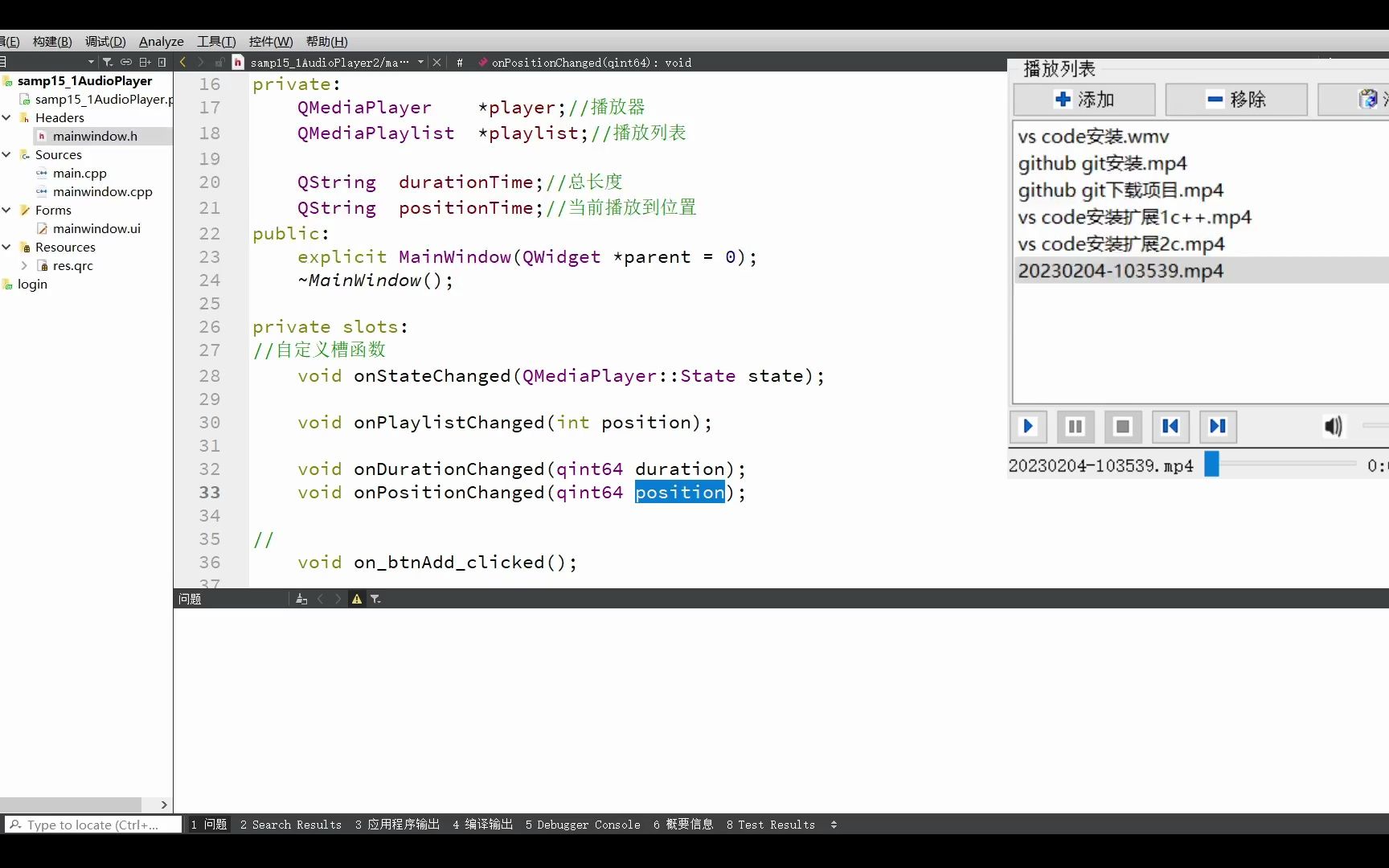The height and width of the screenshot is (868, 1389).
Task: Open the 调试(D) menu
Action: click(105, 42)
